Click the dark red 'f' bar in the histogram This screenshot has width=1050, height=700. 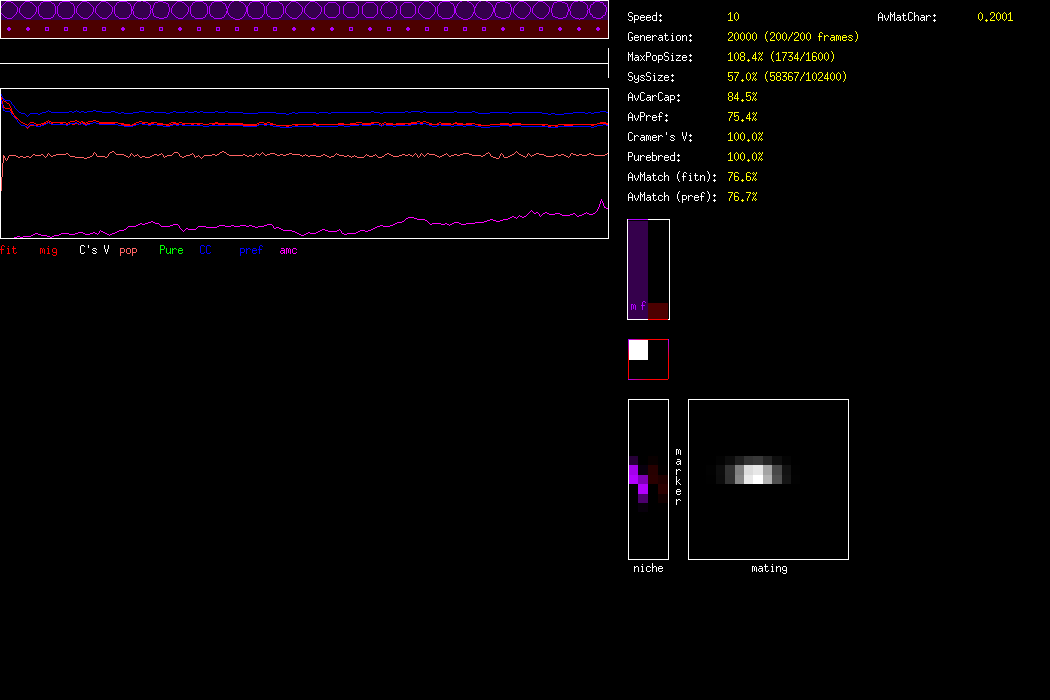pyautogui.click(x=657, y=311)
